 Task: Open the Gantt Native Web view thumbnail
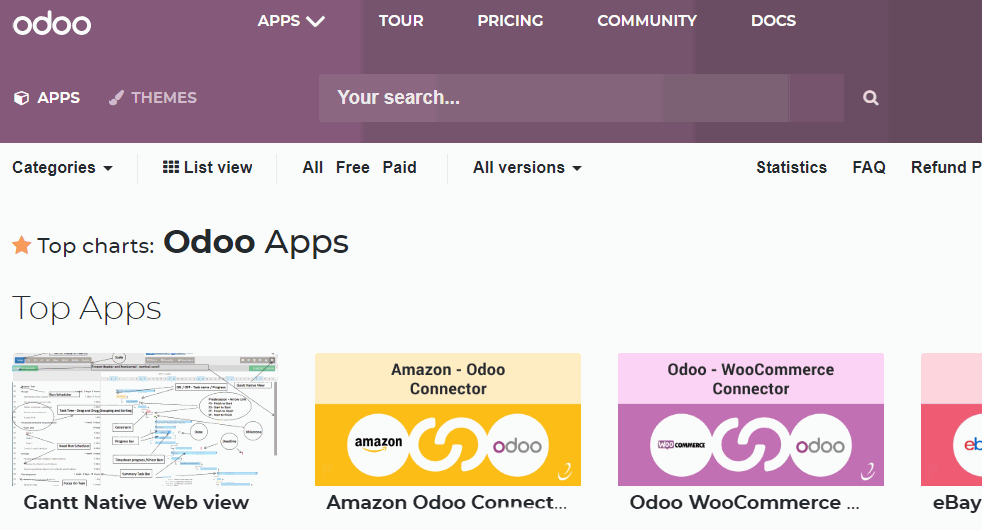(x=145, y=419)
